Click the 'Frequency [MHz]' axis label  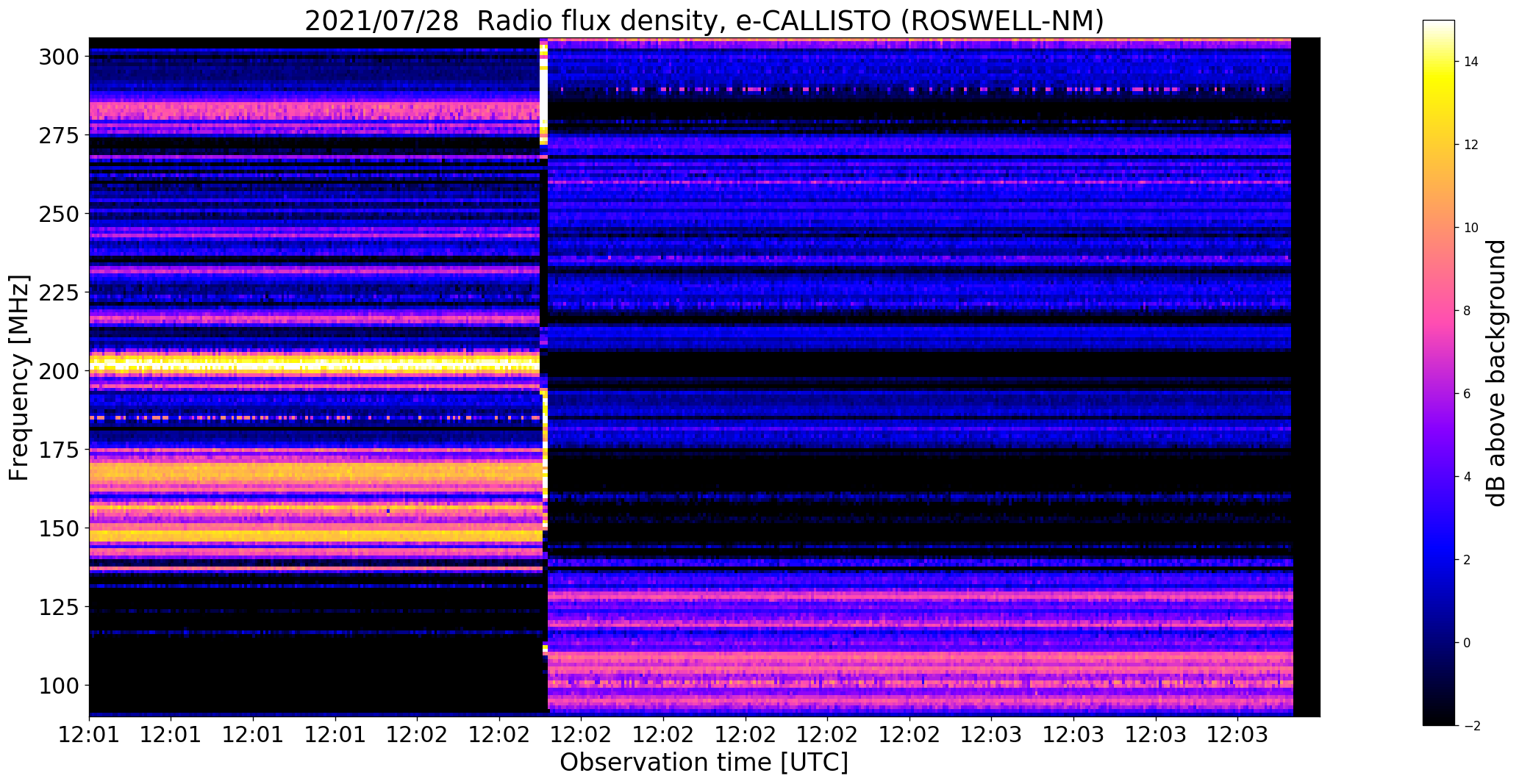19,378
